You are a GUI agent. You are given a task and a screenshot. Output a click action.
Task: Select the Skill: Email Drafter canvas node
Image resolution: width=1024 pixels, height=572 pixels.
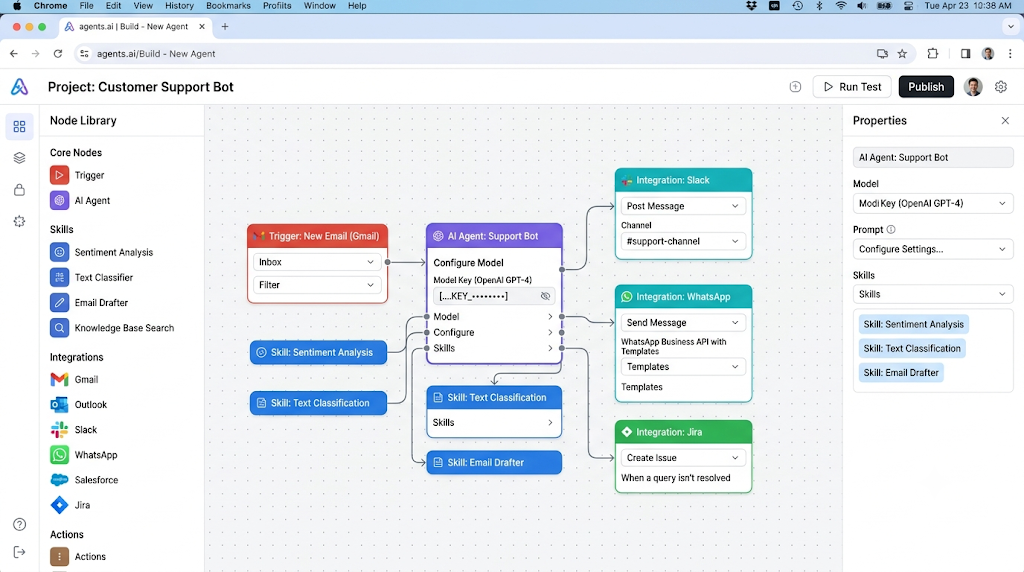(494, 462)
